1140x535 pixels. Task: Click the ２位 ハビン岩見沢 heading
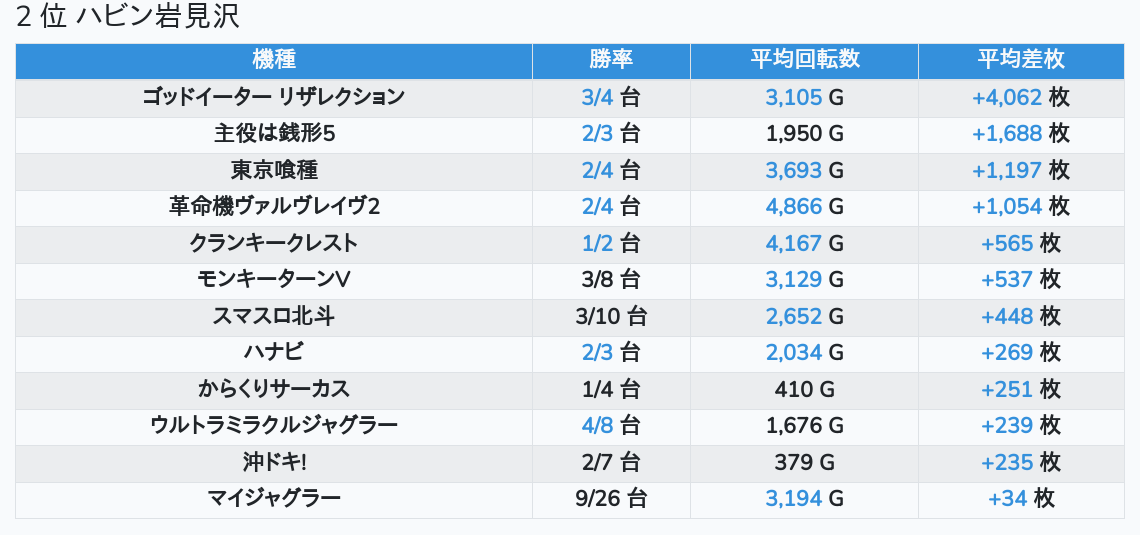tap(128, 17)
